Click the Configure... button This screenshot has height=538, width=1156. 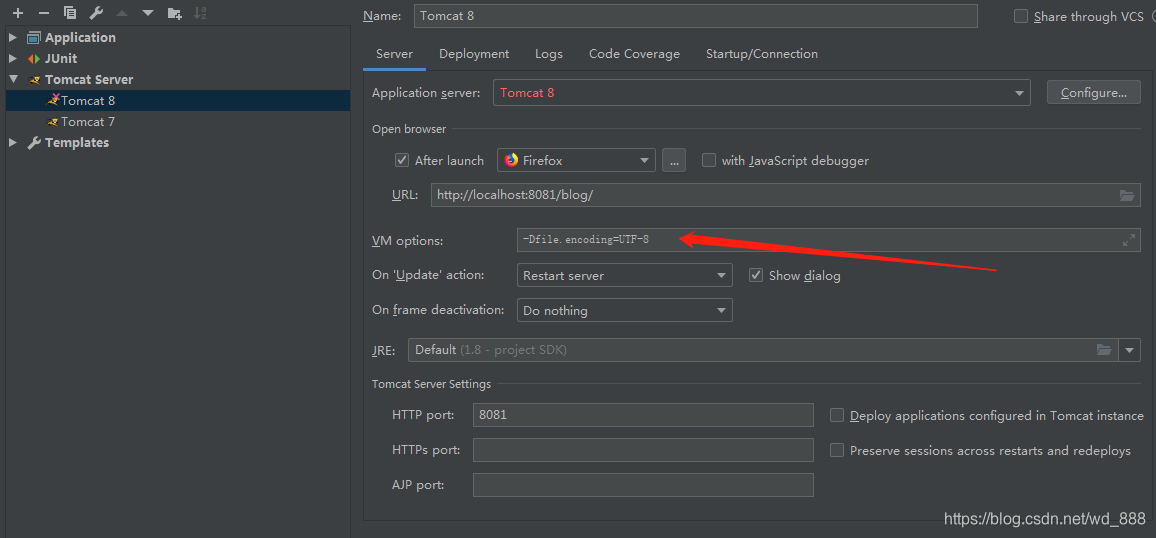pyautogui.click(x=1094, y=93)
